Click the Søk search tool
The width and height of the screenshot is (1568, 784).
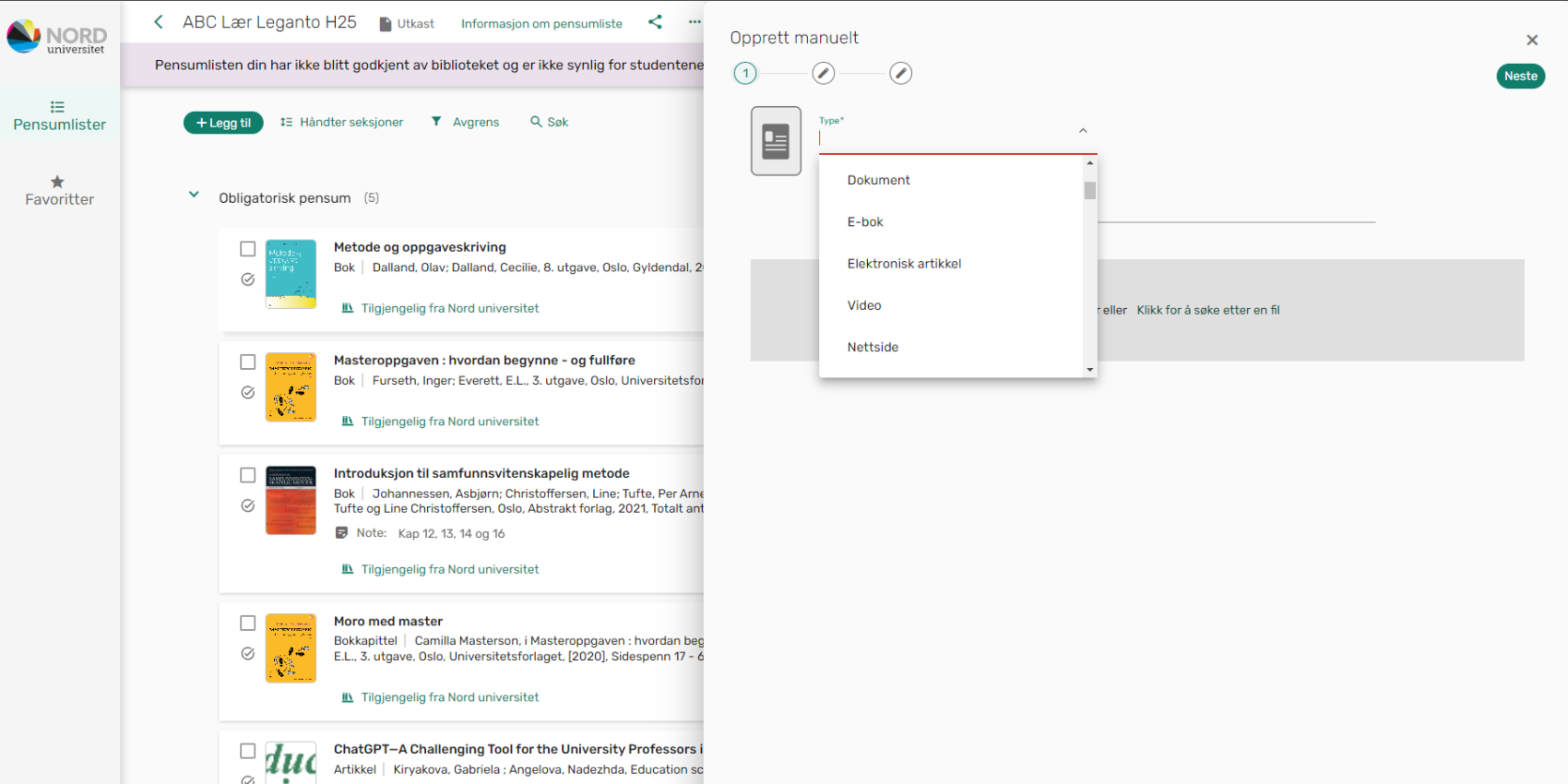[x=549, y=122]
